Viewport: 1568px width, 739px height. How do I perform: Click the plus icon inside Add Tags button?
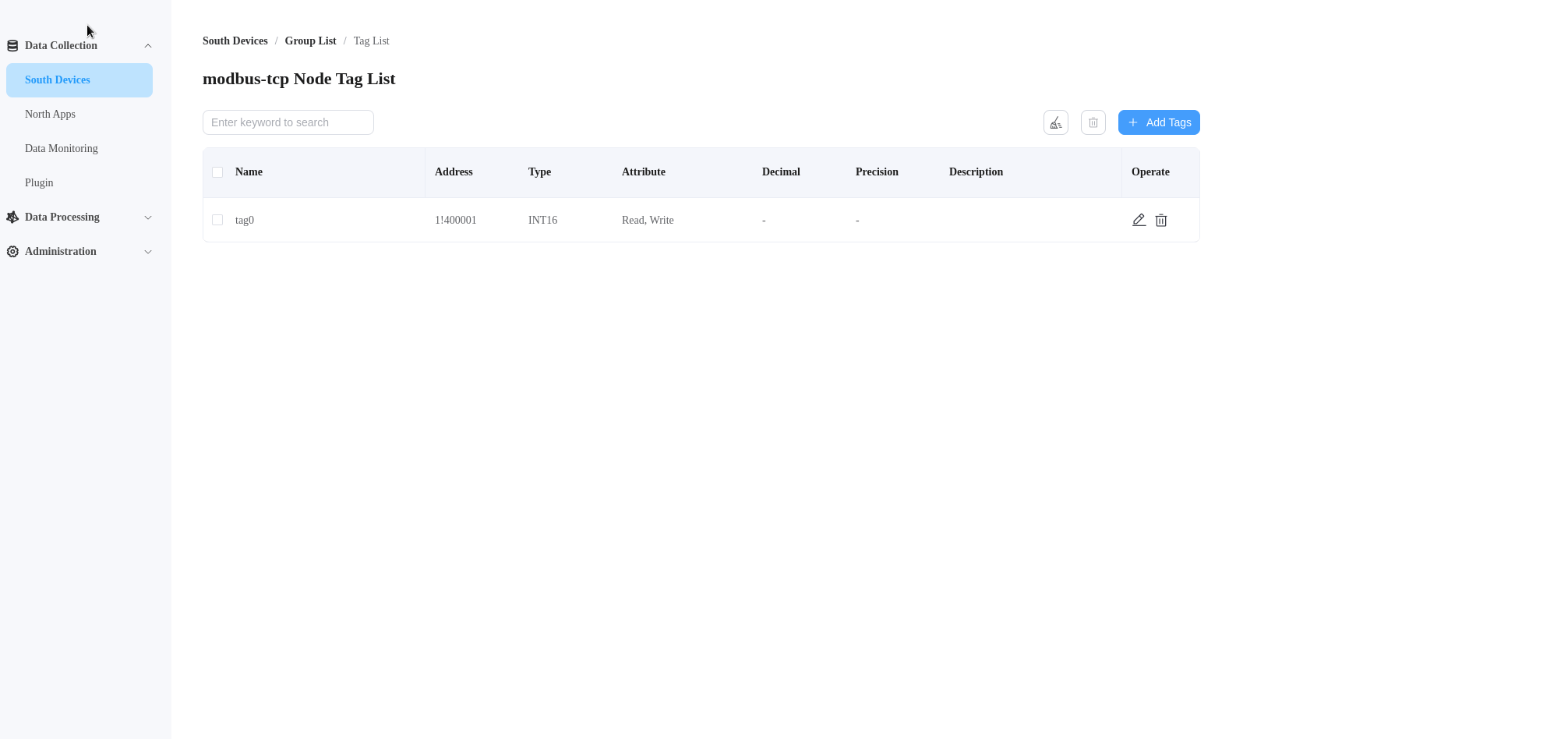(1132, 122)
